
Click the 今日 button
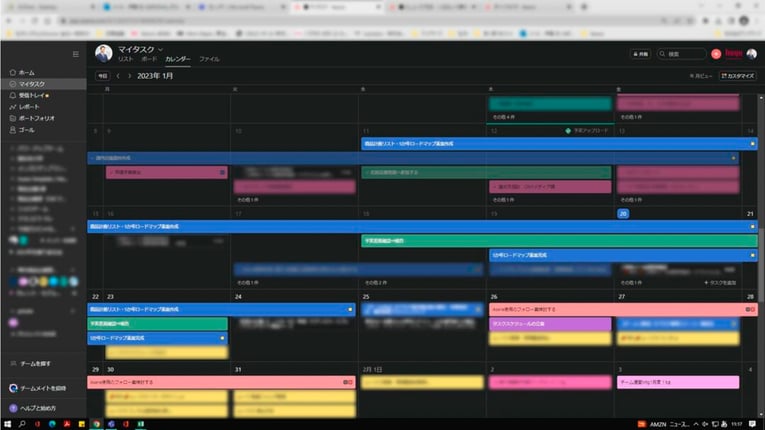tap(101, 76)
